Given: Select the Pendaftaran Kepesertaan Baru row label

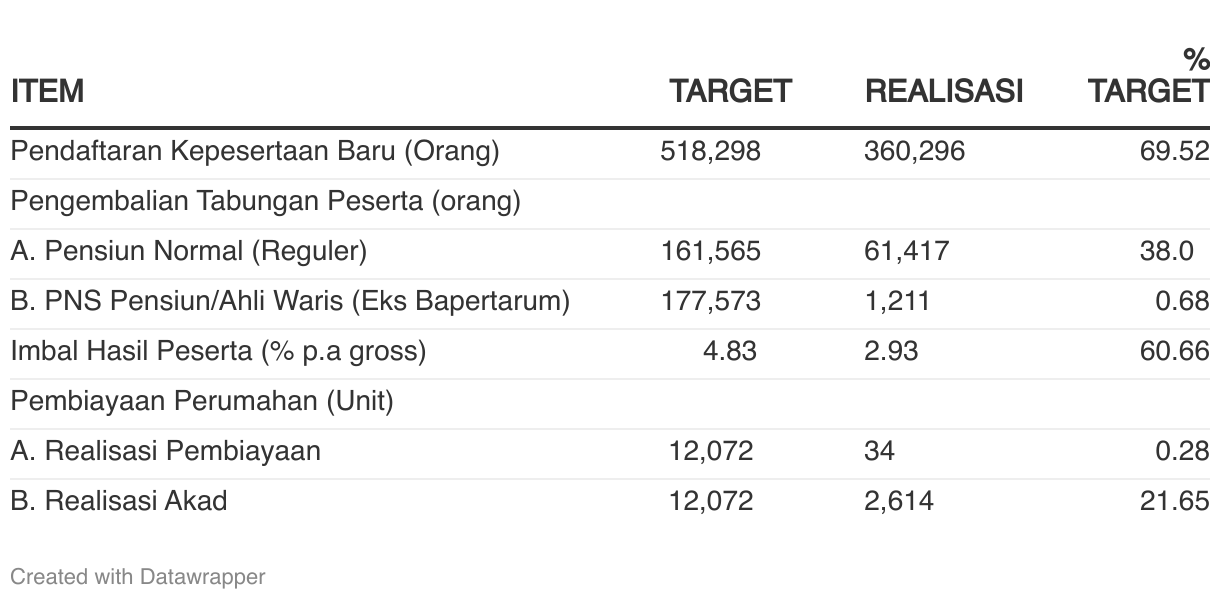Looking at the screenshot, I should coord(255,152).
